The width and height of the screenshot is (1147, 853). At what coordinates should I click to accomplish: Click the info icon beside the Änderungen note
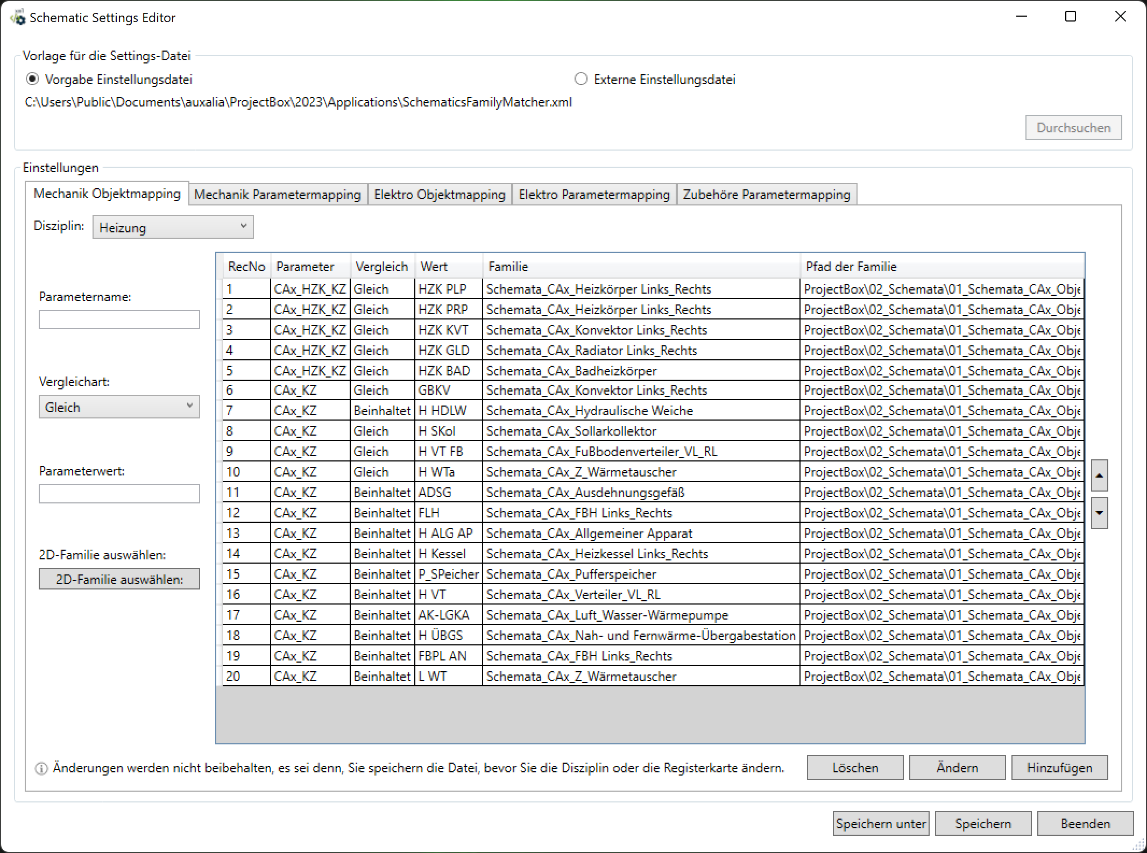point(41,769)
